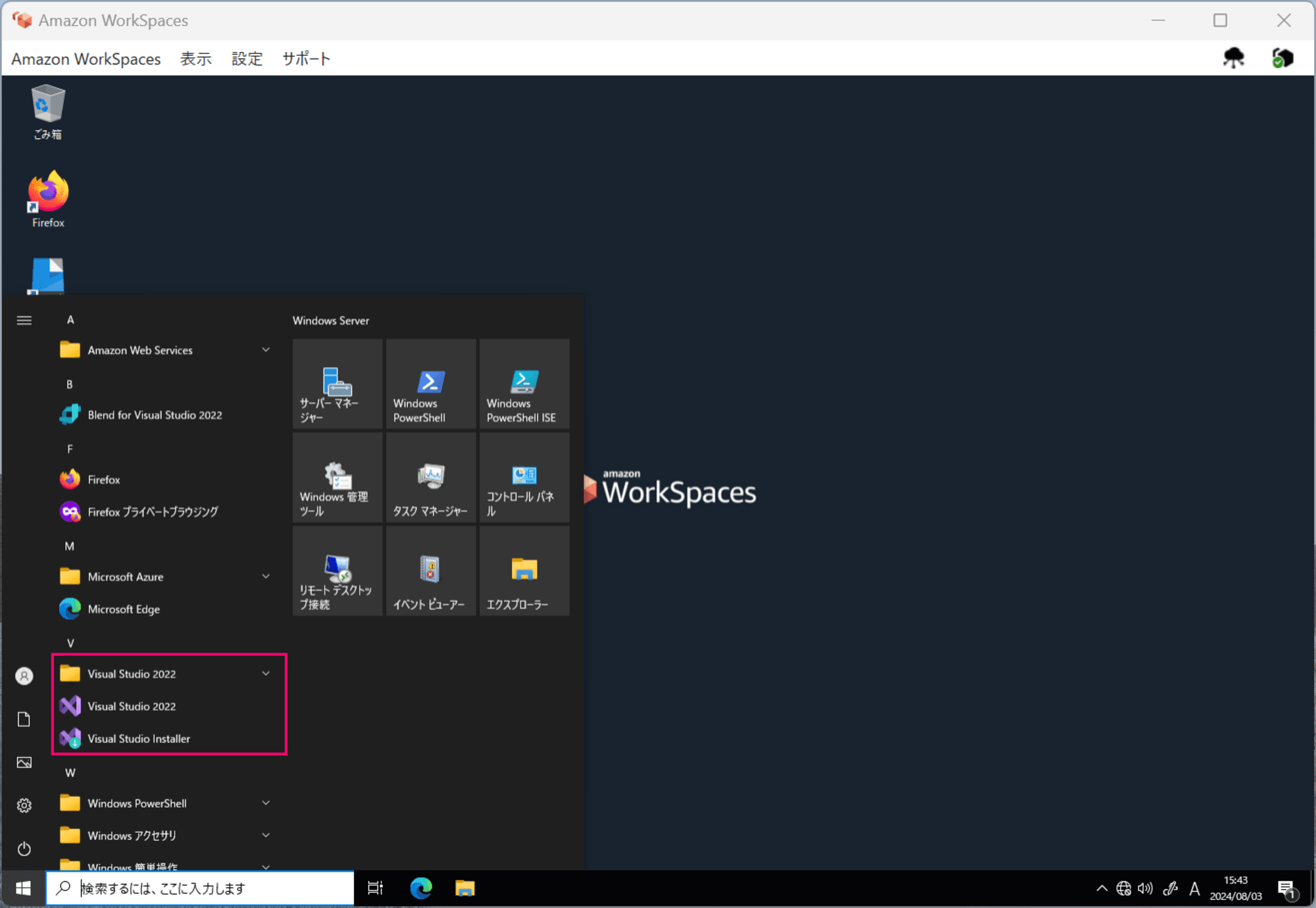Open the リモート デスクトップ接続 tile
The height and width of the screenshot is (908, 1316).
(x=338, y=570)
